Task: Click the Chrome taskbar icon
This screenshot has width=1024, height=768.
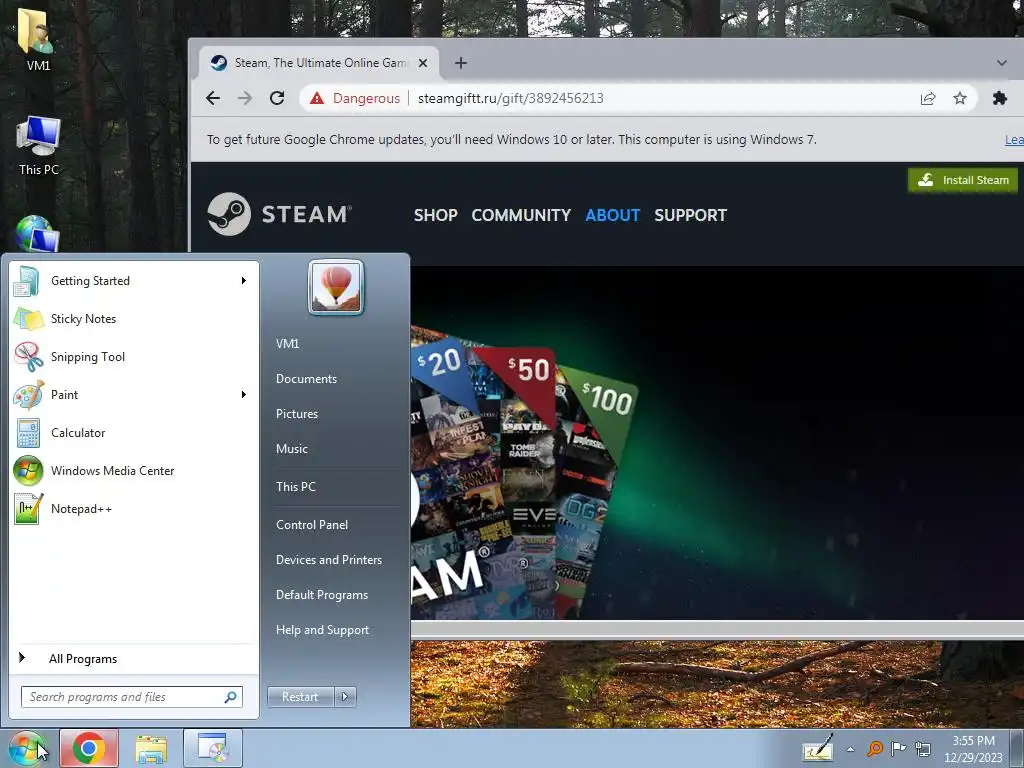Action: (89, 748)
